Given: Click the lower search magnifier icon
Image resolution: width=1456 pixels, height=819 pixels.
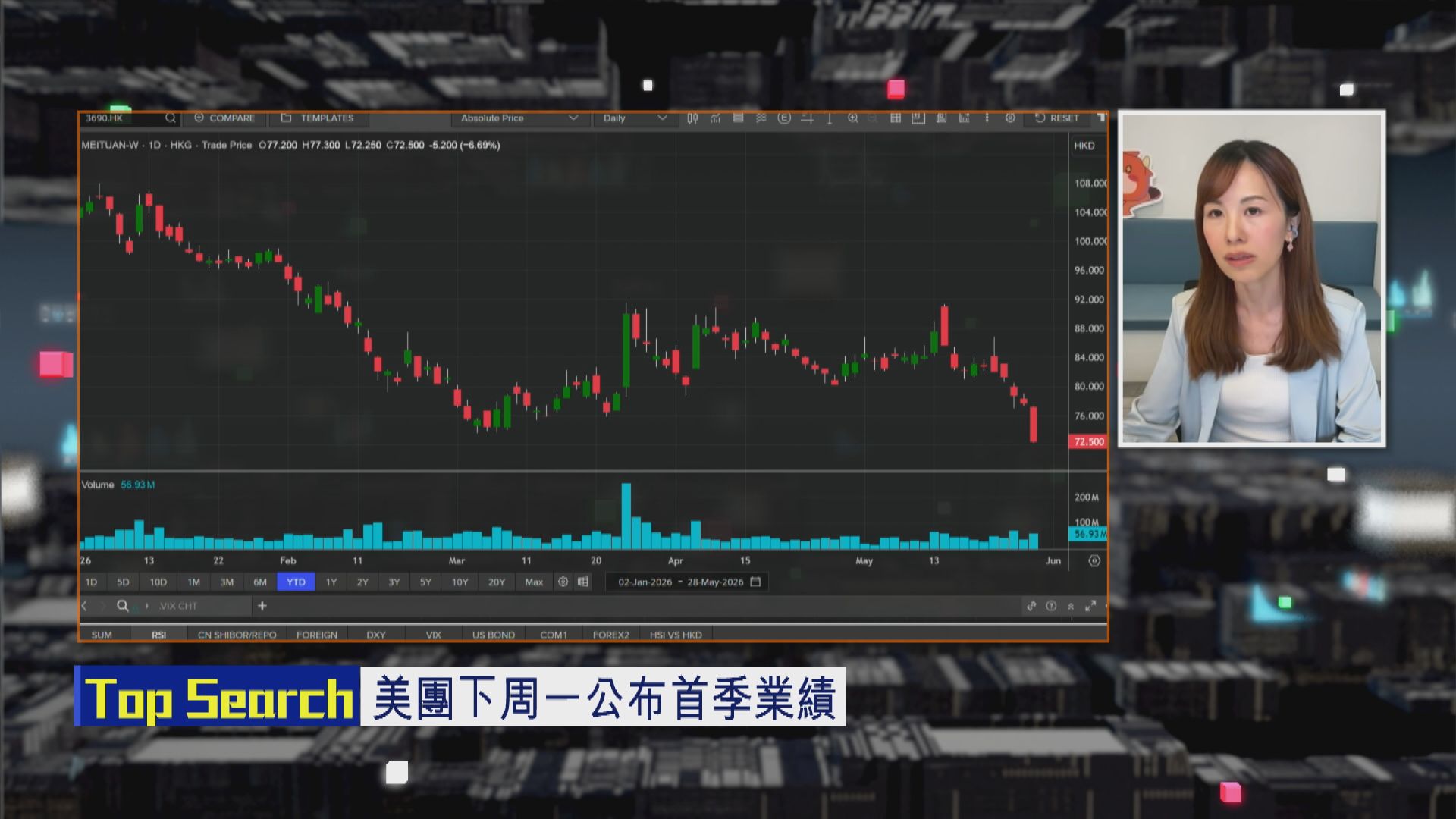Looking at the screenshot, I should (x=122, y=606).
